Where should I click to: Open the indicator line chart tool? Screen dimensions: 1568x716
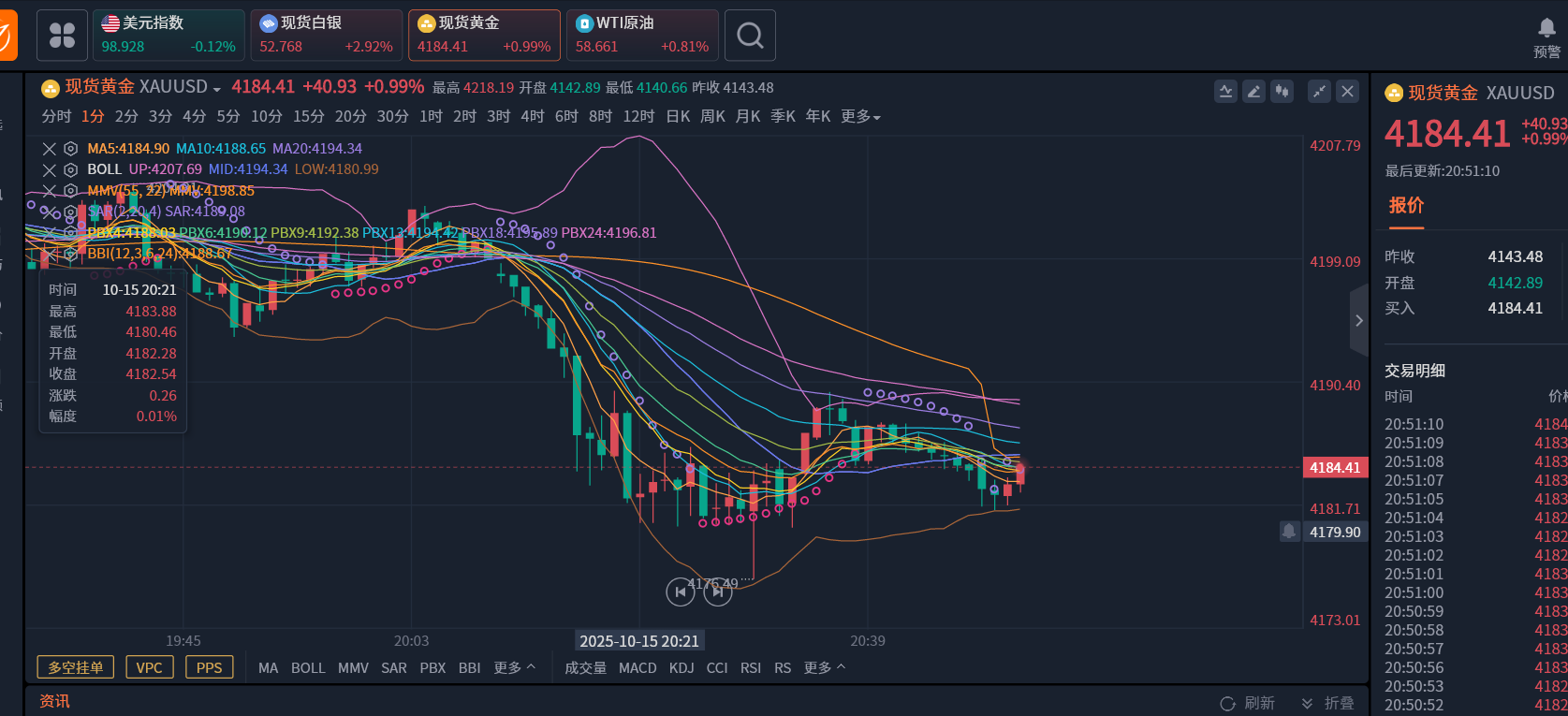coord(1225,91)
